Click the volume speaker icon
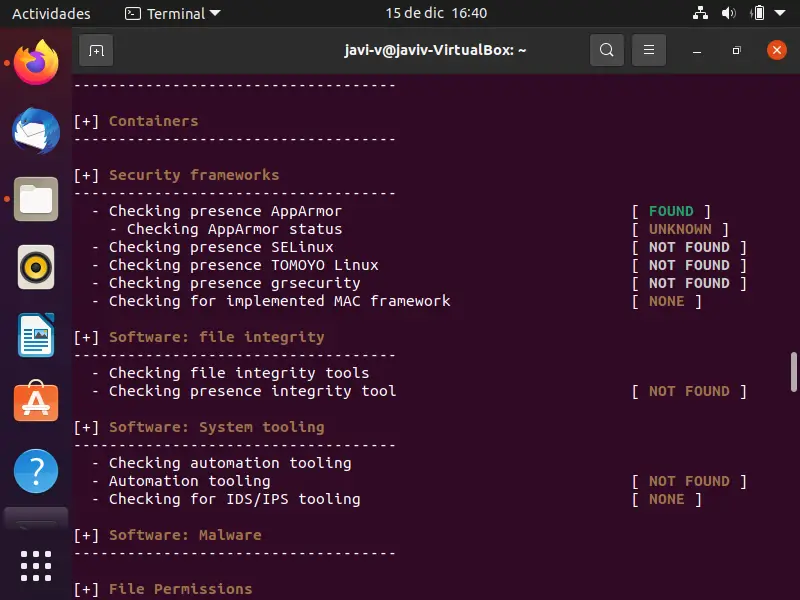This screenshot has width=800, height=600. click(x=728, y=14)
